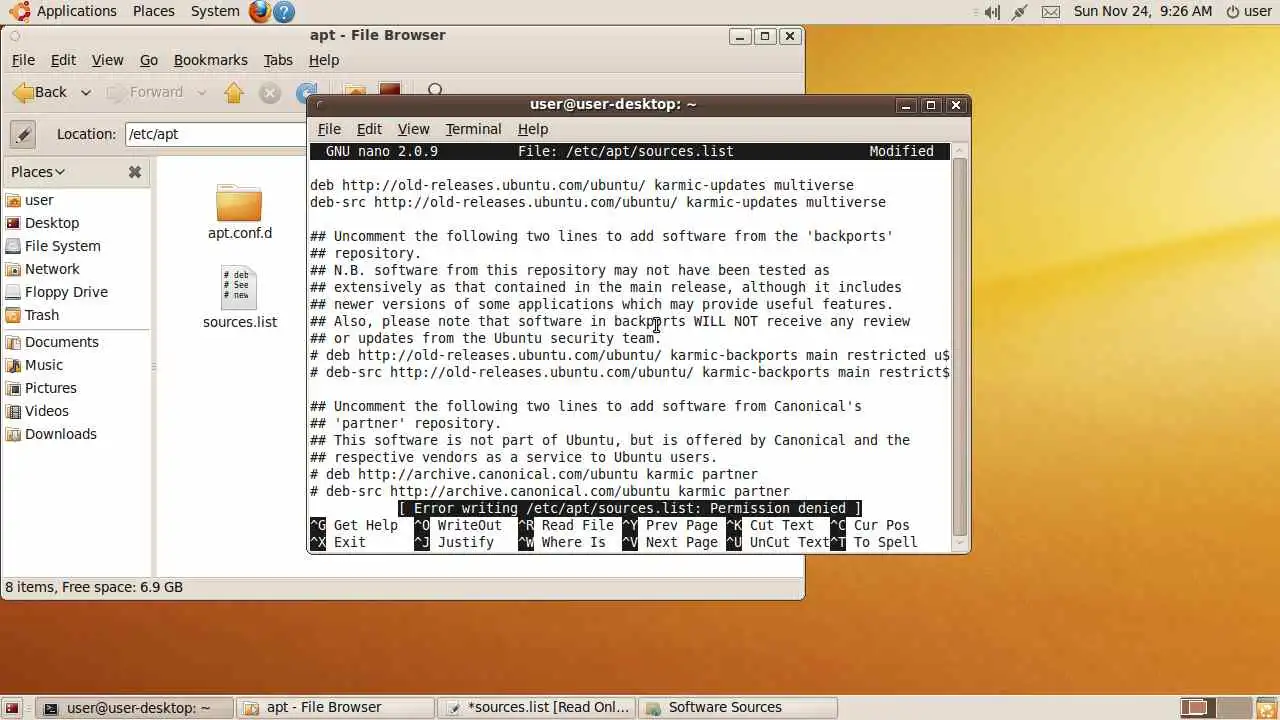Open the Bookmarks menu in File Browser
The image size is (1280, 720).
211,60
